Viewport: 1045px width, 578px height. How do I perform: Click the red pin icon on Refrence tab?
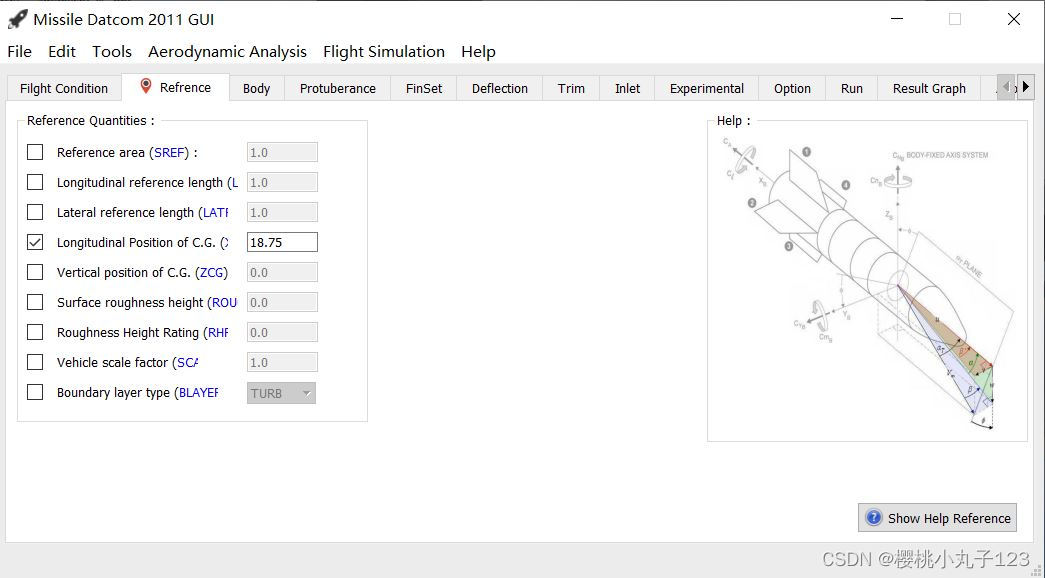coord(146,86)
